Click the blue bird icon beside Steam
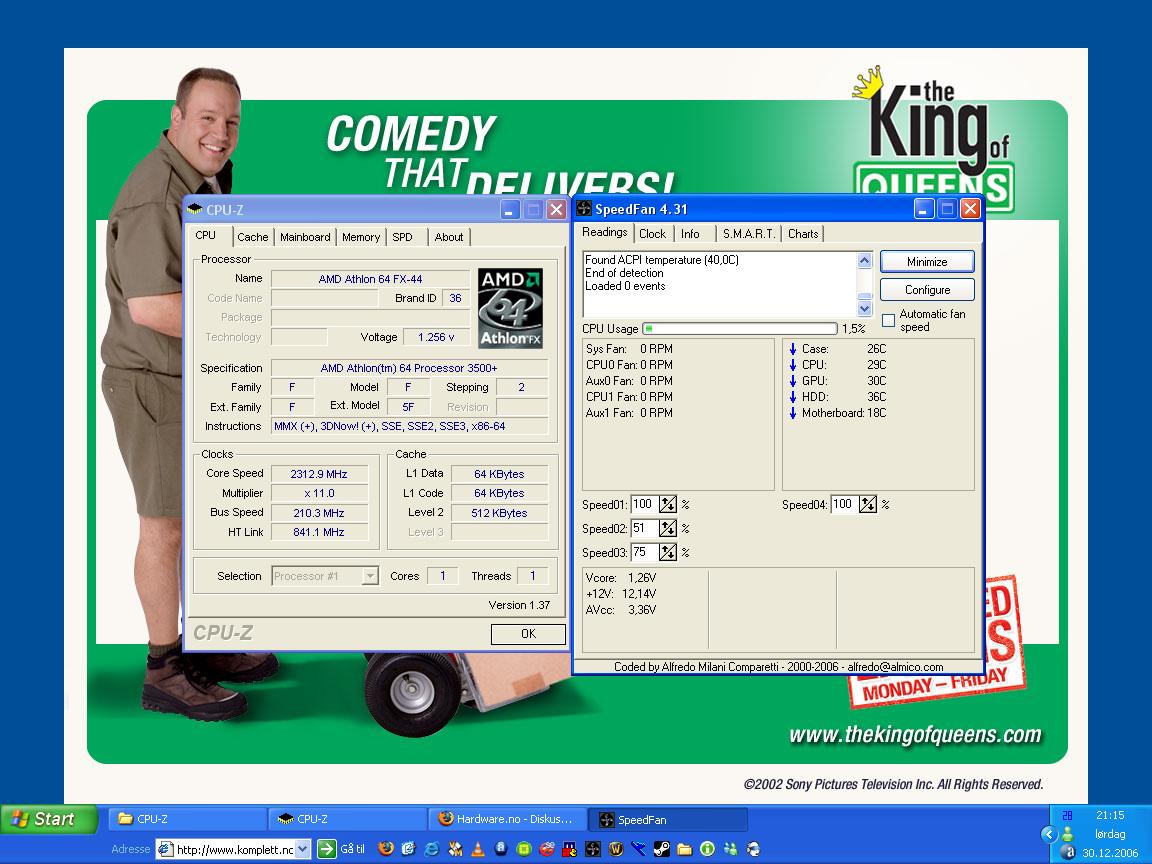The image size is (1152, 864). (638, 849)
